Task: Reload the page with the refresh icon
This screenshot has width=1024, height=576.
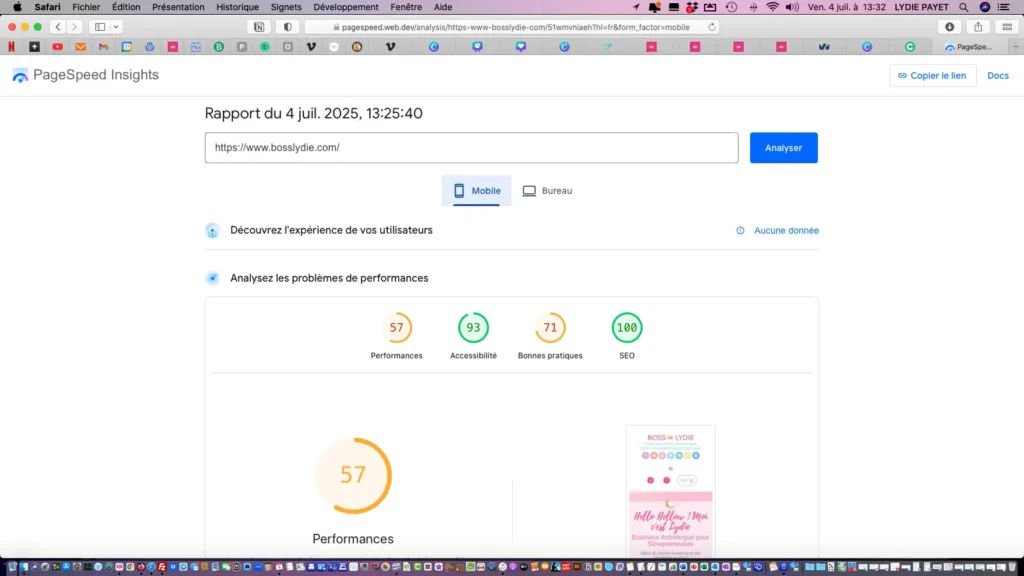Action: click(x=712, y=27)
